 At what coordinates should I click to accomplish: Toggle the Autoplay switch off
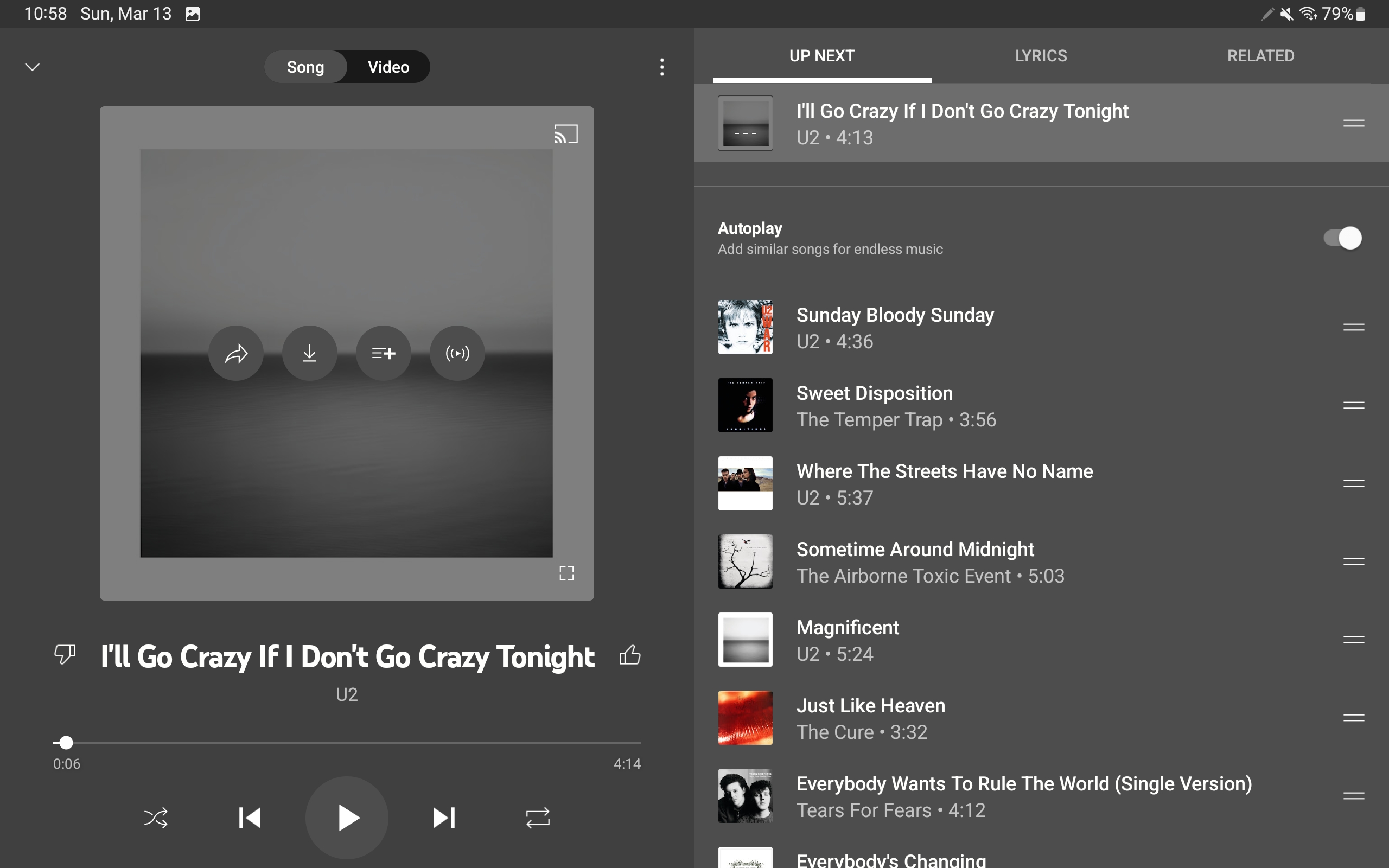tap(1342, 238)
